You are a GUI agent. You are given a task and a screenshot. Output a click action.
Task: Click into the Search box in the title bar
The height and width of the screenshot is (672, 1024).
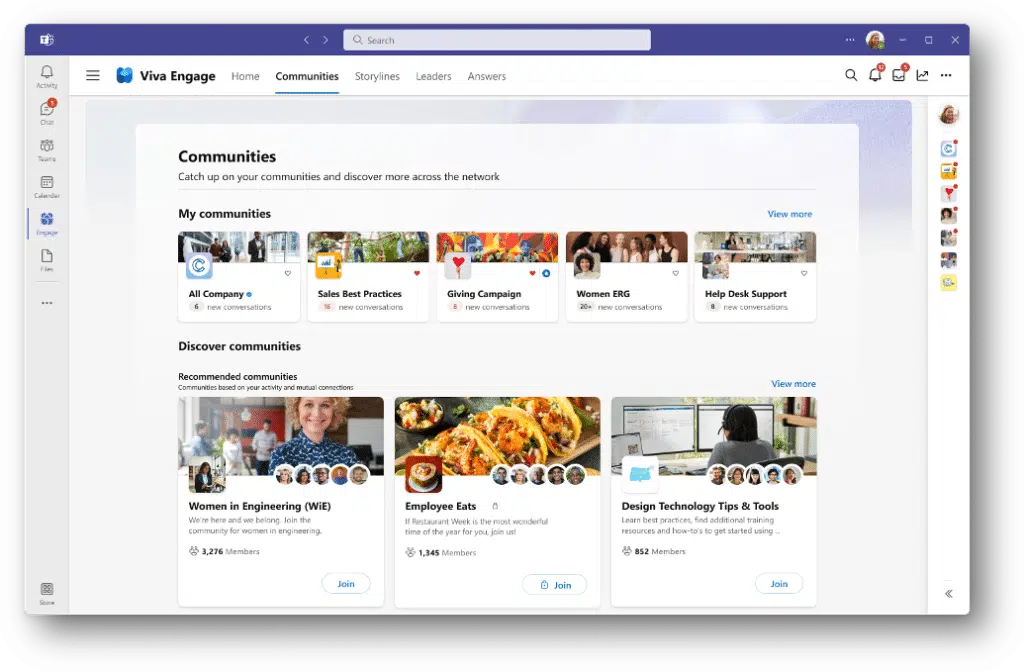pos(497,40)
